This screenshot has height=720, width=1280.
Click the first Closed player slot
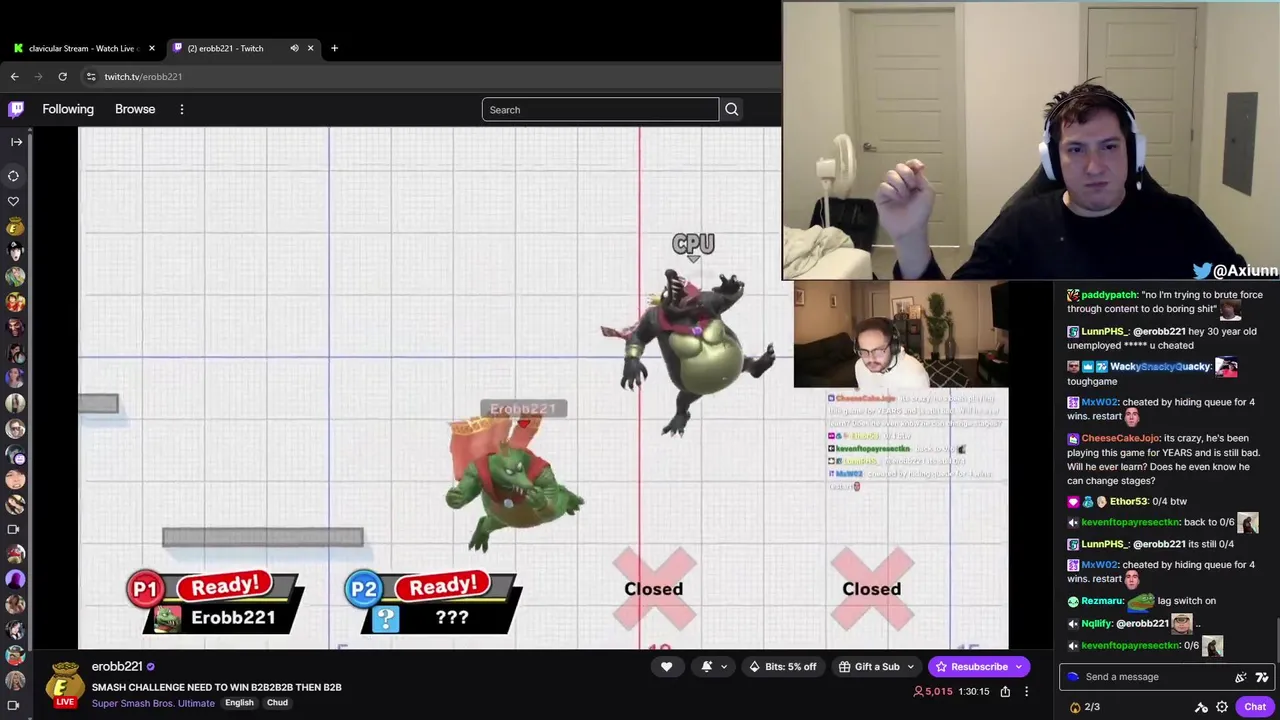click(654, 589)
